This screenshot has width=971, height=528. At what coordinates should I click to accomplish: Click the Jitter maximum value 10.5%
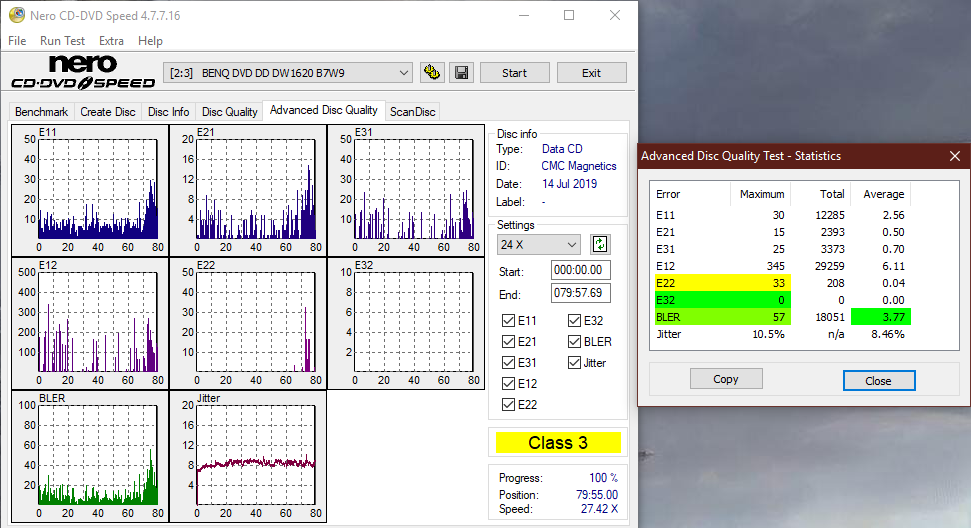tap(769, 334)
